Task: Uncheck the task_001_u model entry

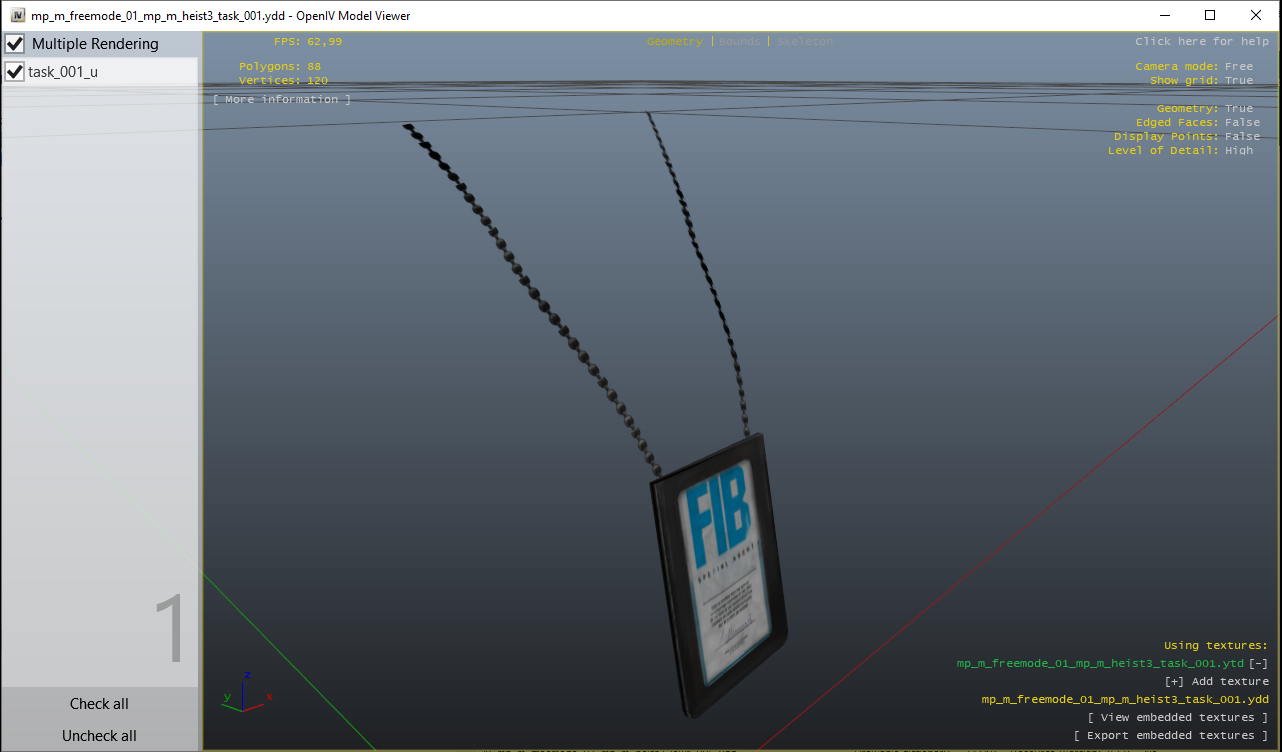Action: pyautogui.click(x=14, y=71)
